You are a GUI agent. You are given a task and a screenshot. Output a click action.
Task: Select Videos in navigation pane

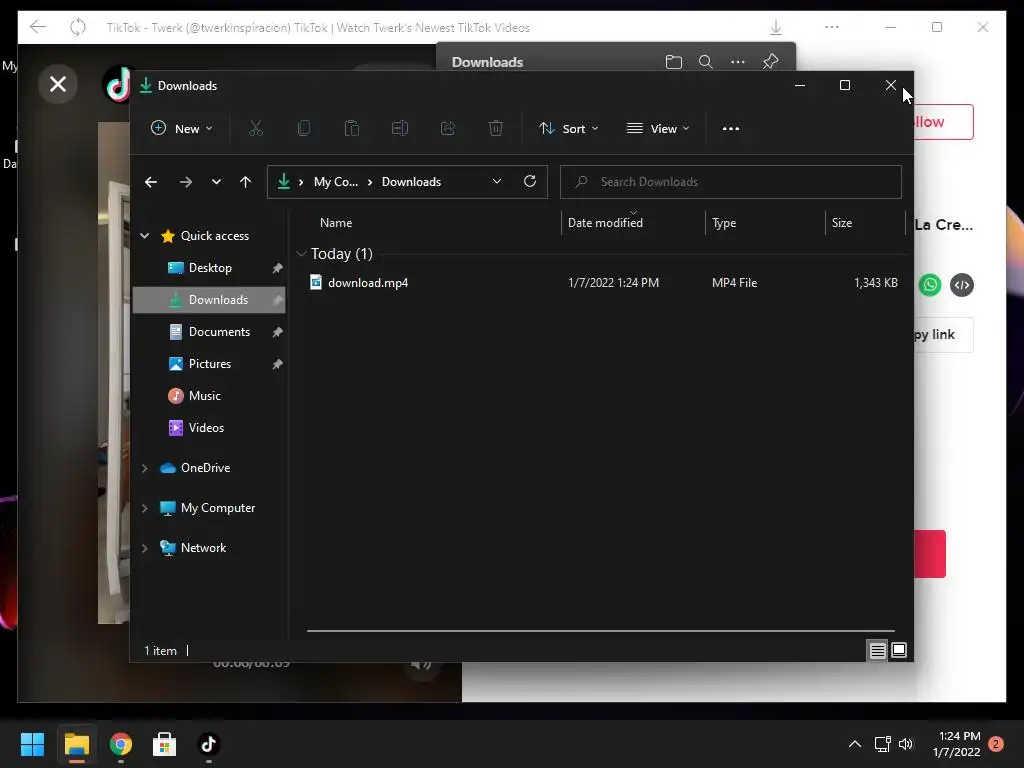(209, 428)
